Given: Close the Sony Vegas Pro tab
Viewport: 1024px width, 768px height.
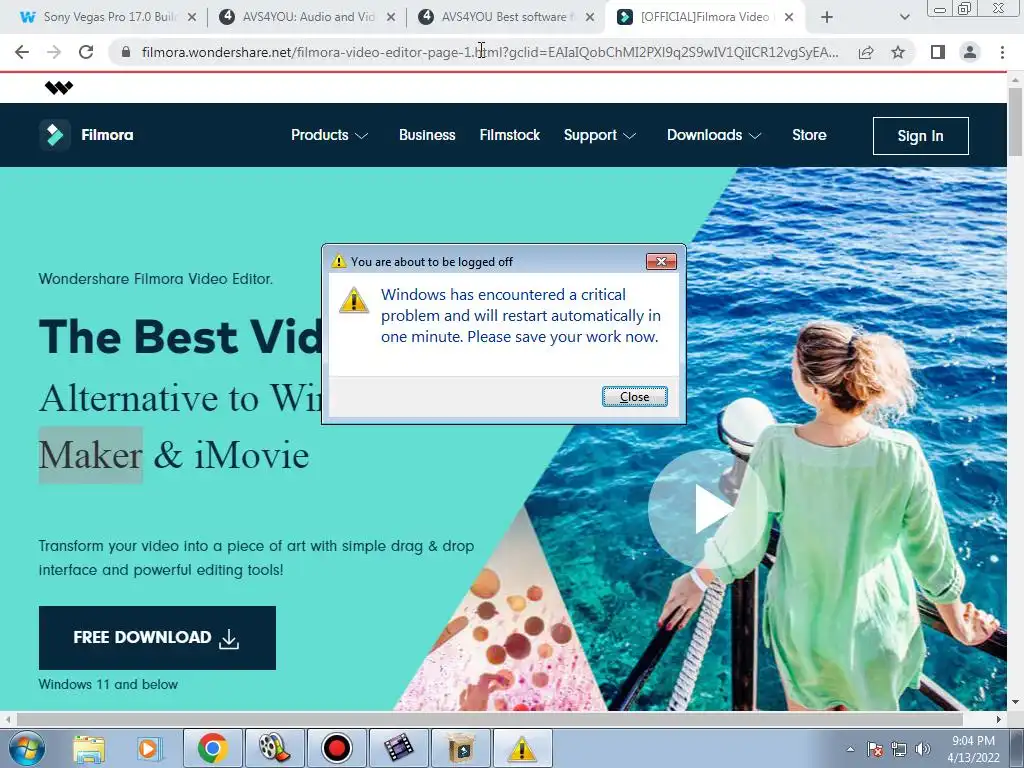Looking at the screenshot, I should click(x=192, y=18).
